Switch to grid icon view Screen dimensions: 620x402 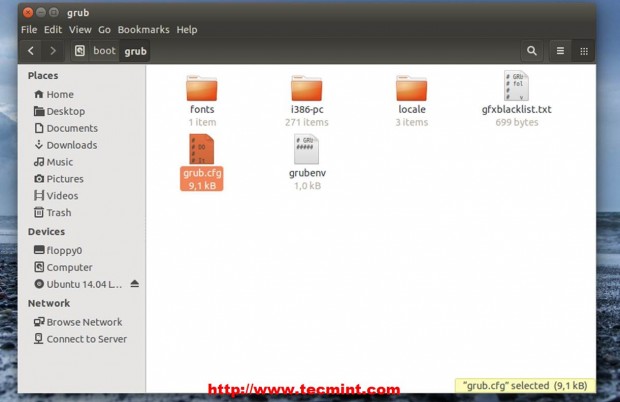584,51
